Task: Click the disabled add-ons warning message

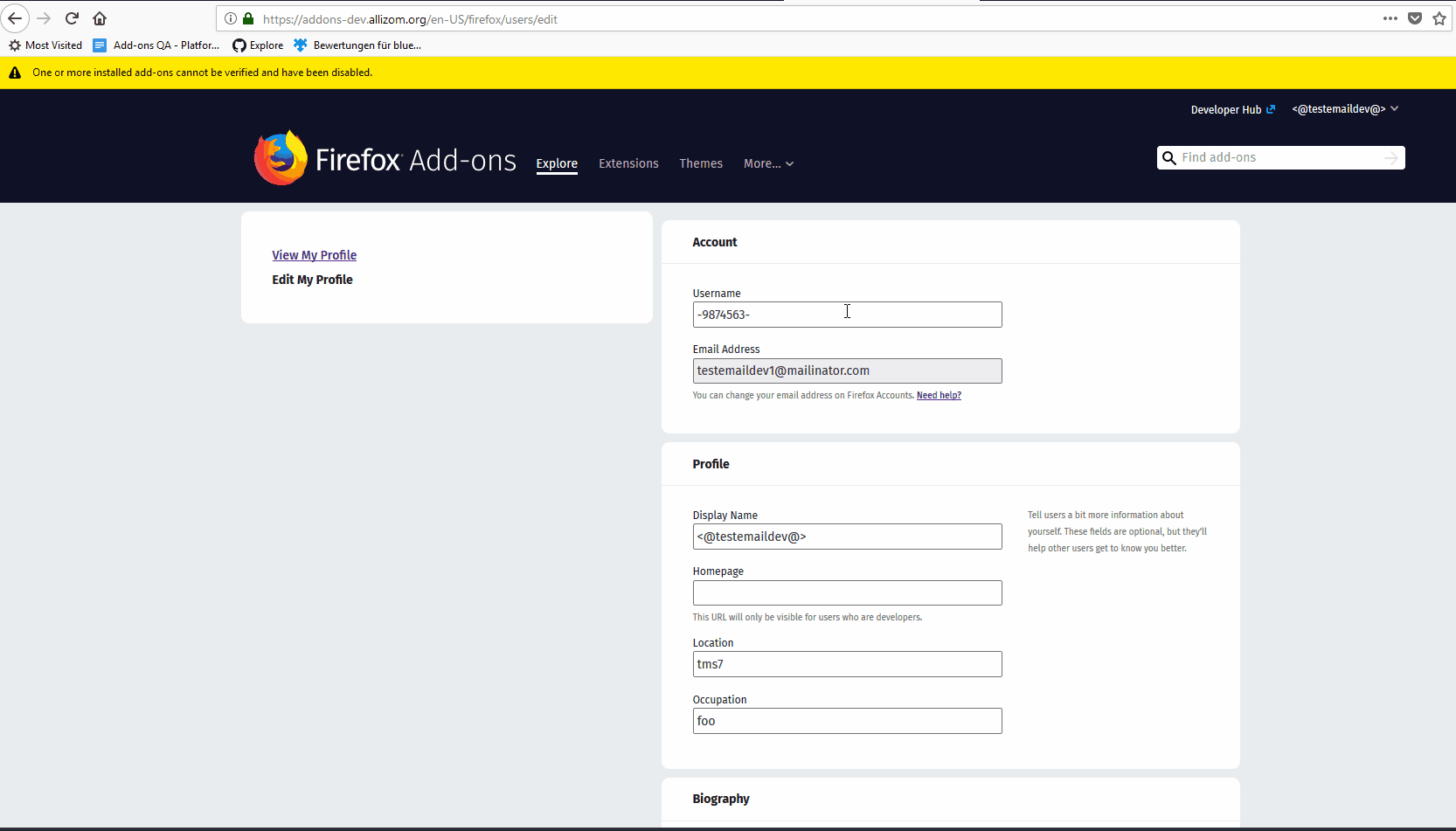Action: (203, 73)
